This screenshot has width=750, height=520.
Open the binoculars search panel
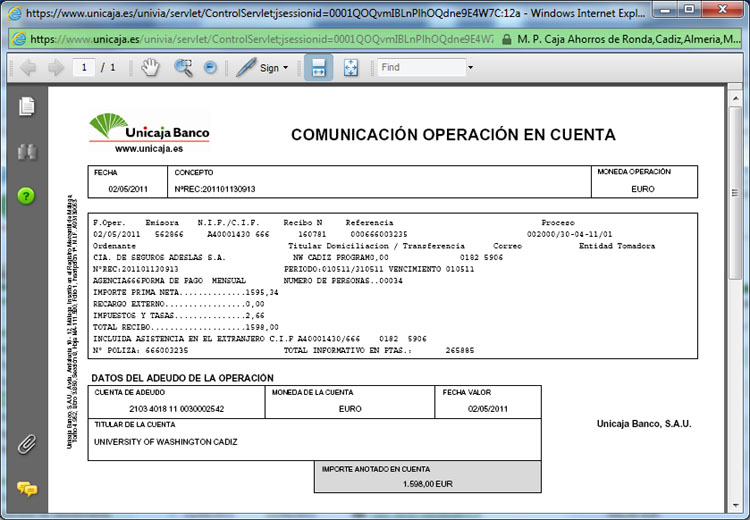point(27,152)
